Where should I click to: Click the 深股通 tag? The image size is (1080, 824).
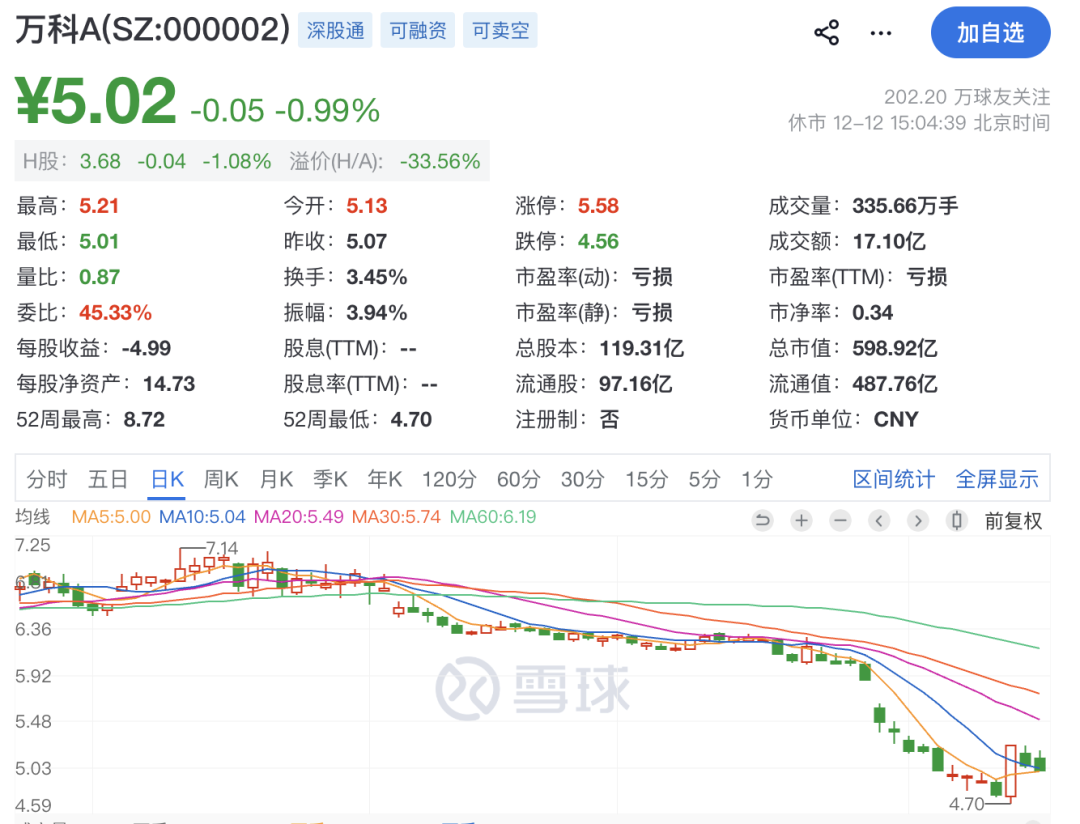tap(335, 30)
